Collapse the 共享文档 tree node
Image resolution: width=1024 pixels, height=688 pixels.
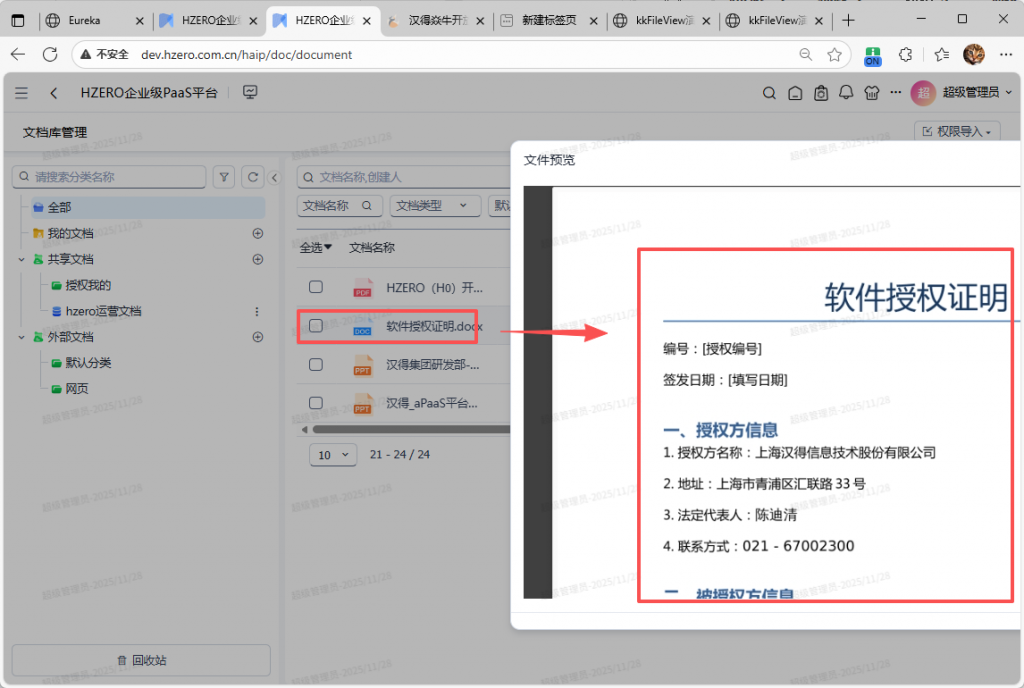pos(21,259)
